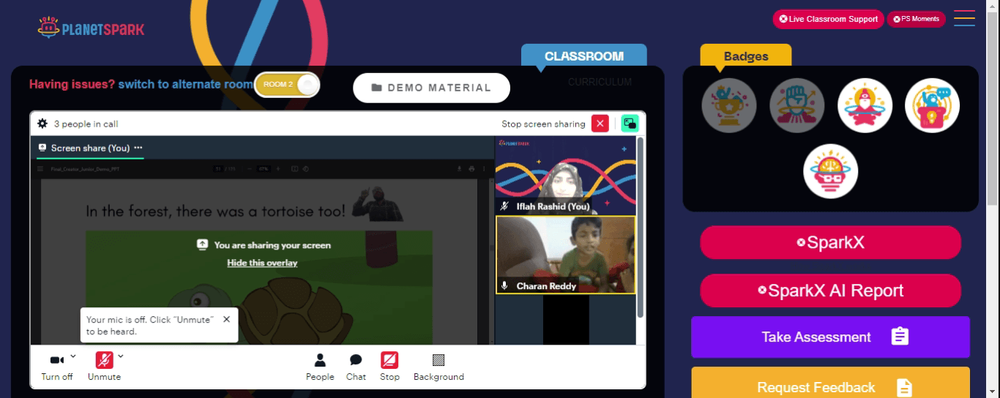Open the SparkX AI Report
Image resolution: width=1000 pixels, height=398 pixels.
coord(830,291)
